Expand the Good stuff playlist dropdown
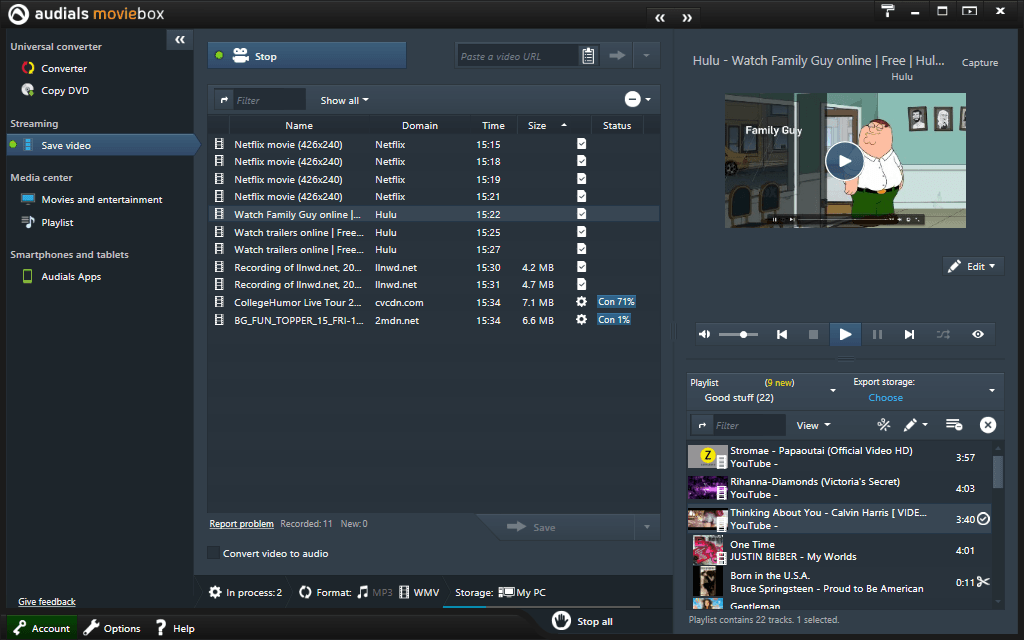 (x=834, y=390)
